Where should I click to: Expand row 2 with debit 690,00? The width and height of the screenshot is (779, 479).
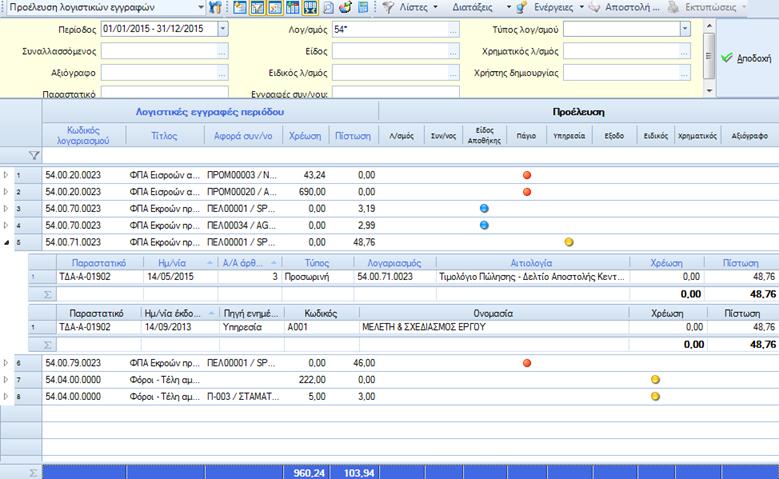(6, 192)
